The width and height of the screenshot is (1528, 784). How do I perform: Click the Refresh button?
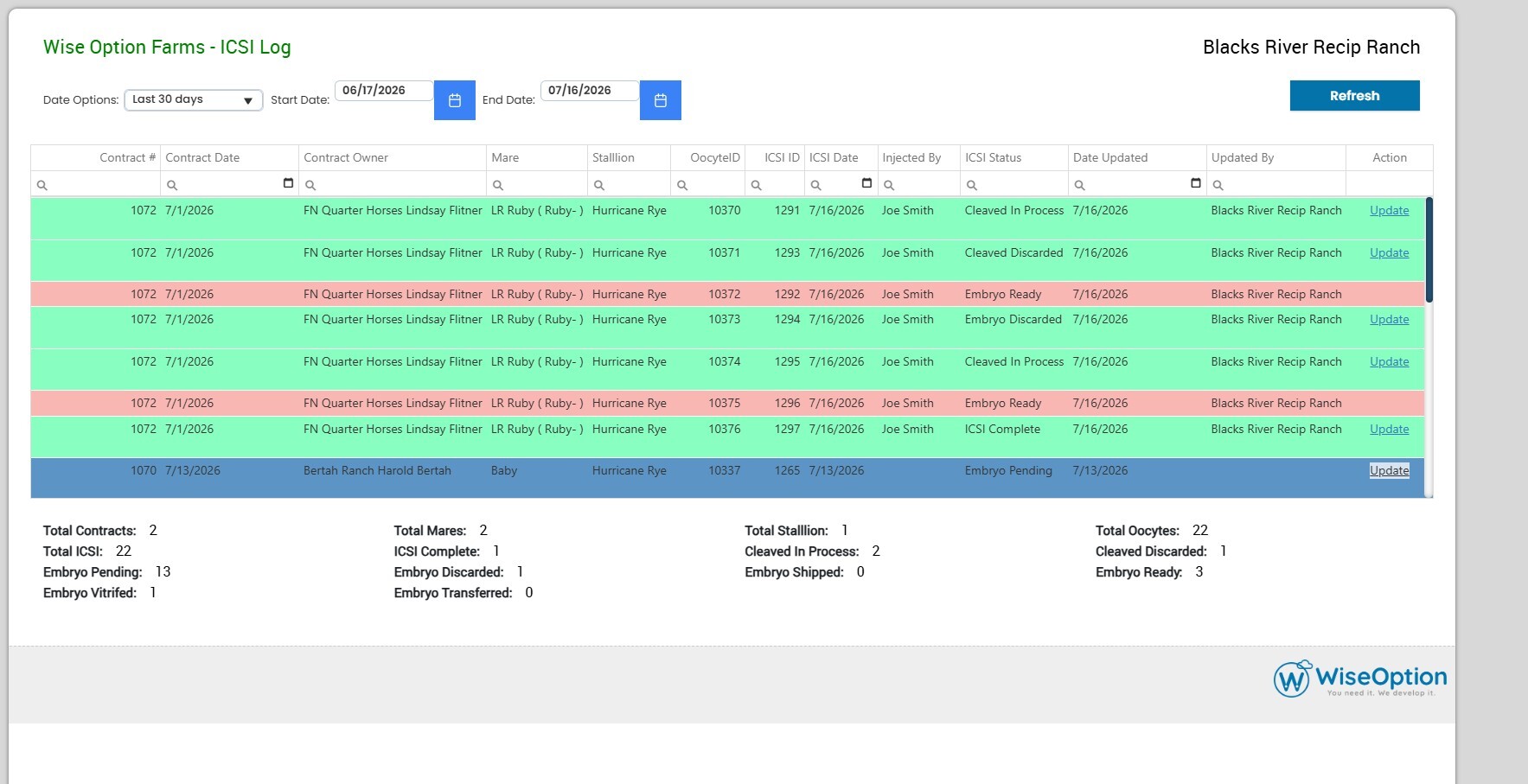1354,96
